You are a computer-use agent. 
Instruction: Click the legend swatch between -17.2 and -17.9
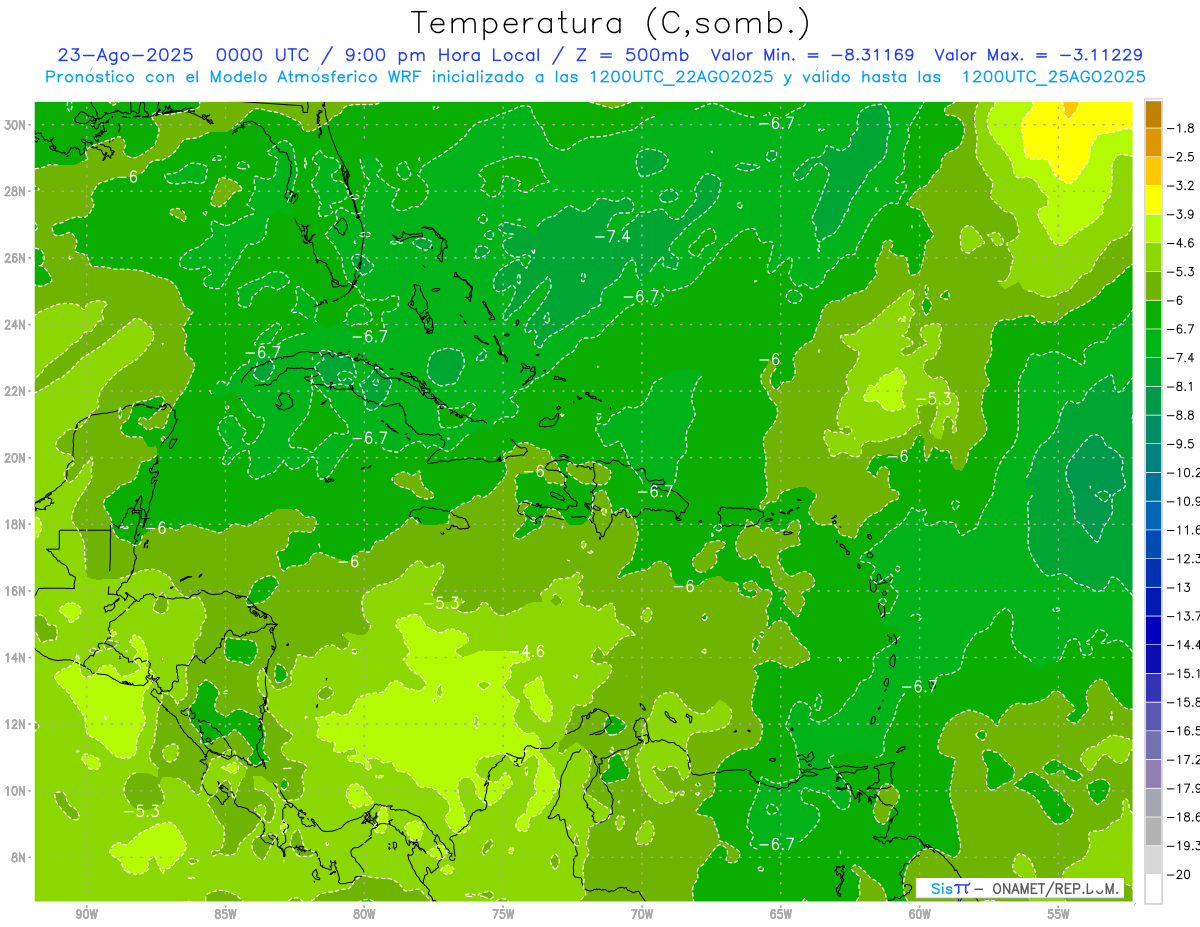[x=1153, y=774]
